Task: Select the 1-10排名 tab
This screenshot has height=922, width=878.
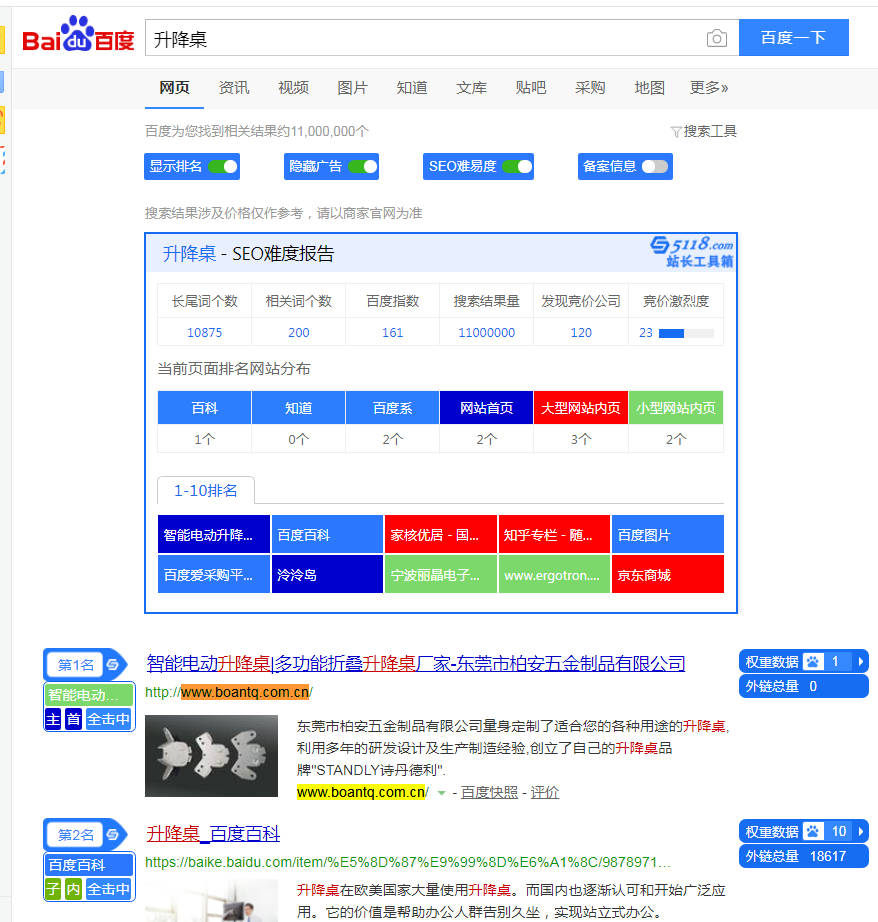Action: coord(206,490)
